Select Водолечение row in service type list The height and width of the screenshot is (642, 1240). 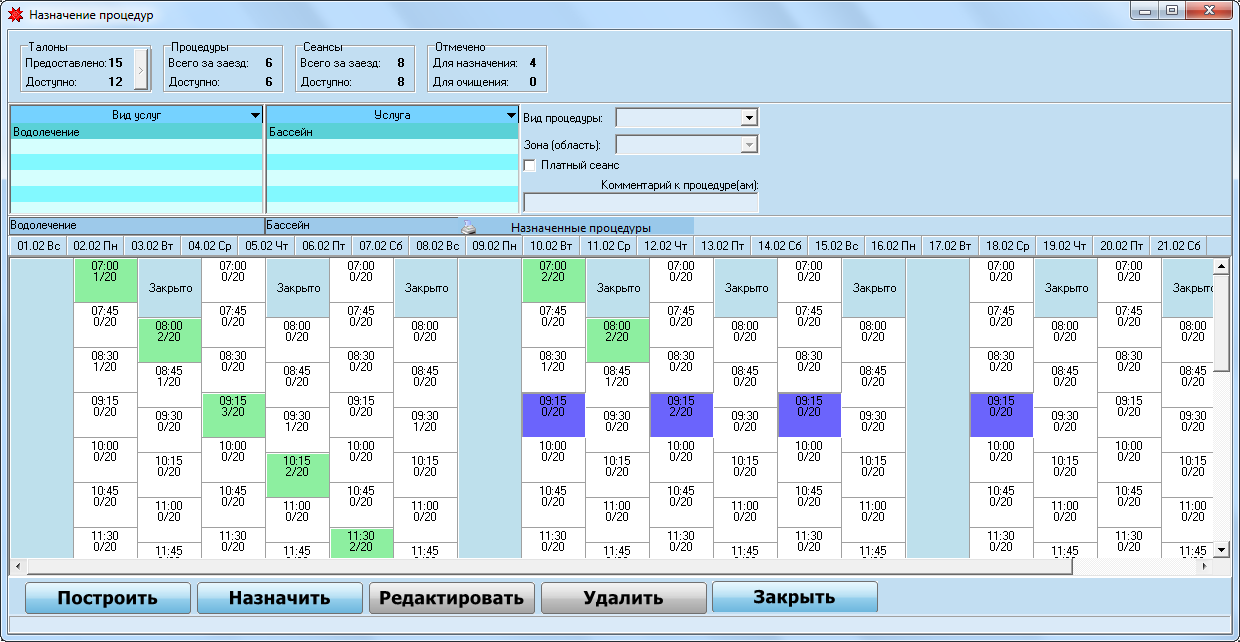(x=136, y=132)
